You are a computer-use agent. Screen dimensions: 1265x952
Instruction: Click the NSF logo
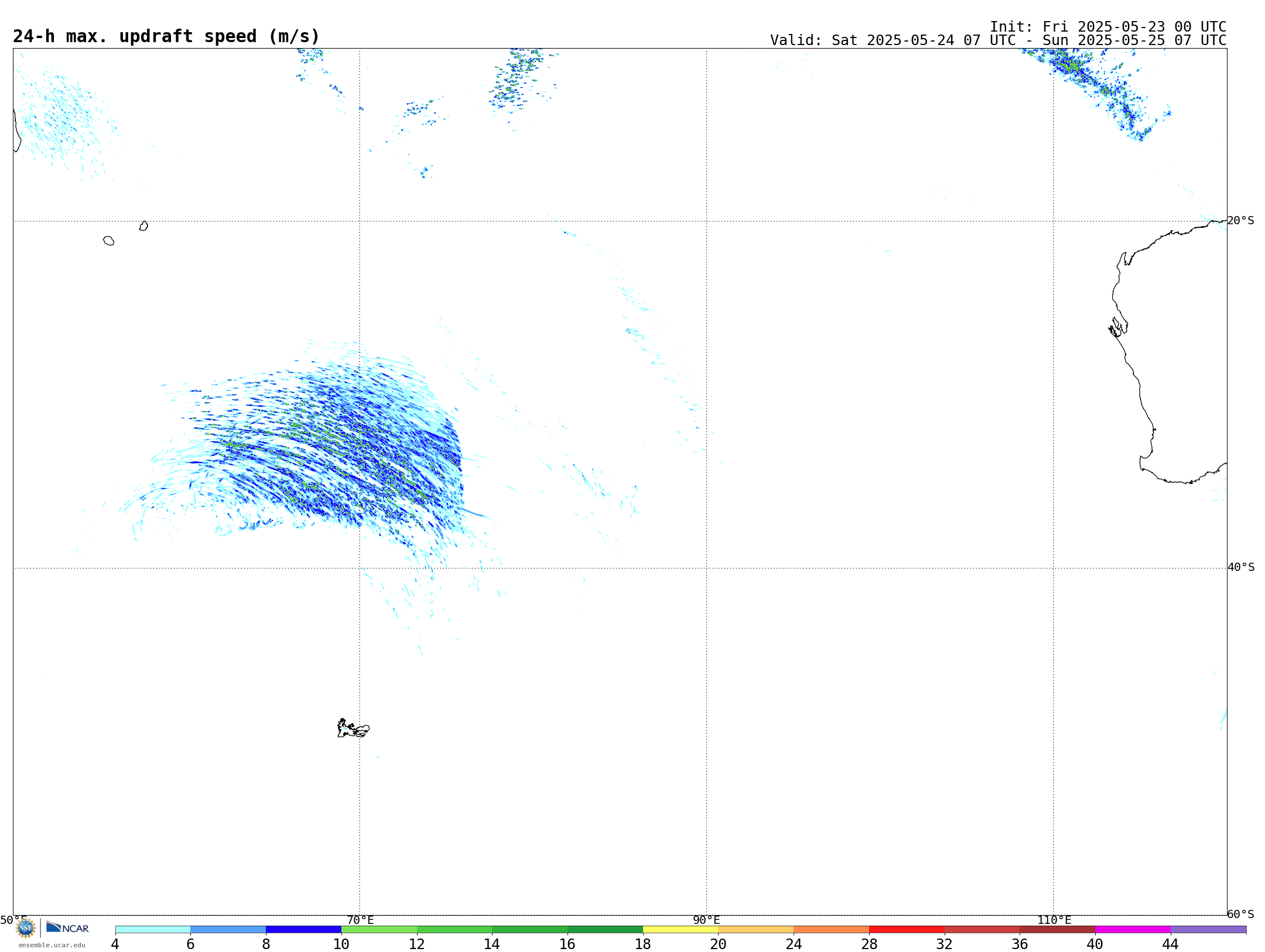pyautogui.click(x=26, y=928)
